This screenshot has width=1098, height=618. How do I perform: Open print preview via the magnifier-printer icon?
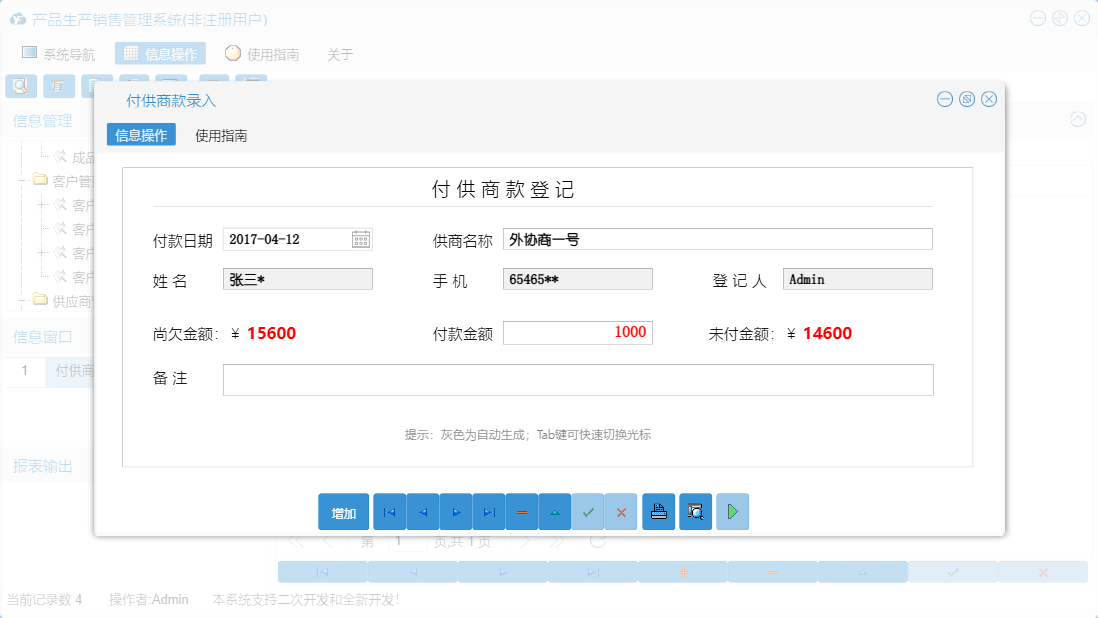[x=695, y=511]
